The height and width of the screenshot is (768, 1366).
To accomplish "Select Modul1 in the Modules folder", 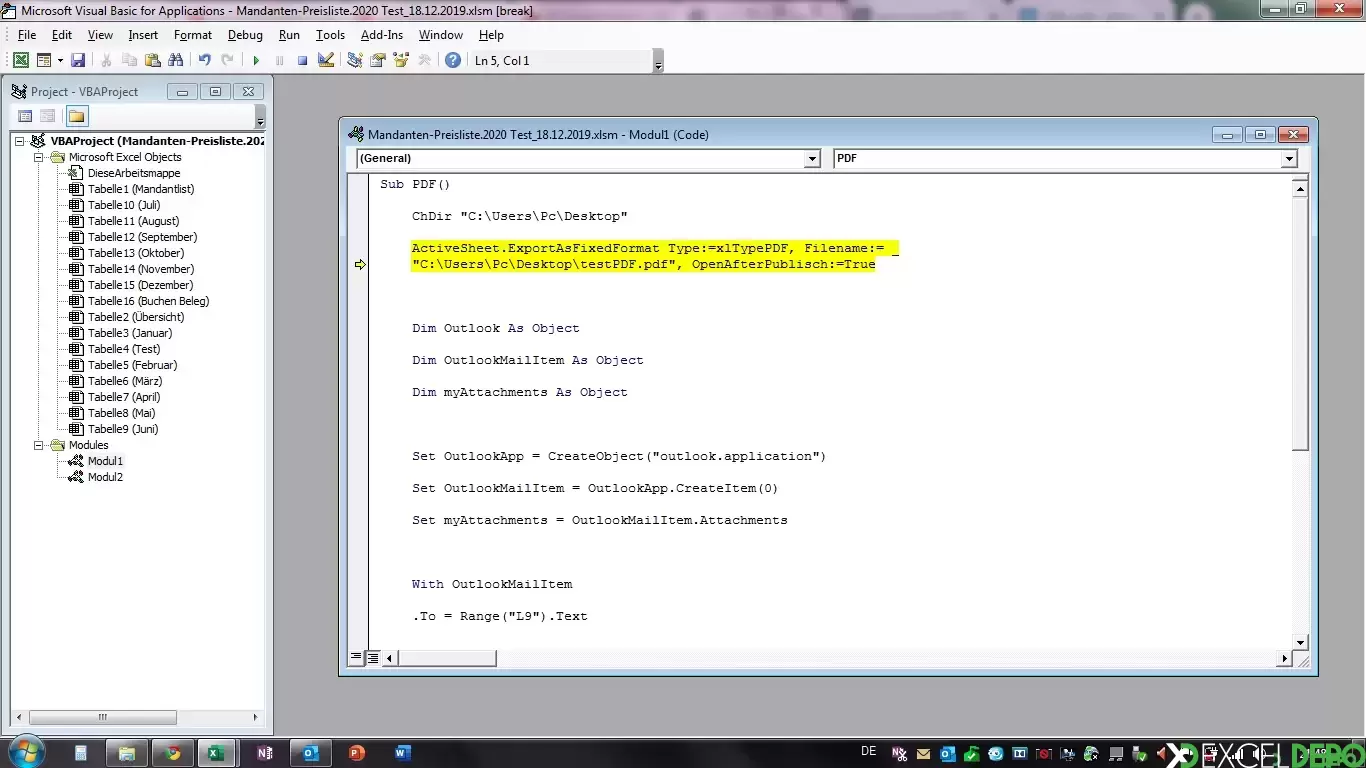I will tap(105, 461).
